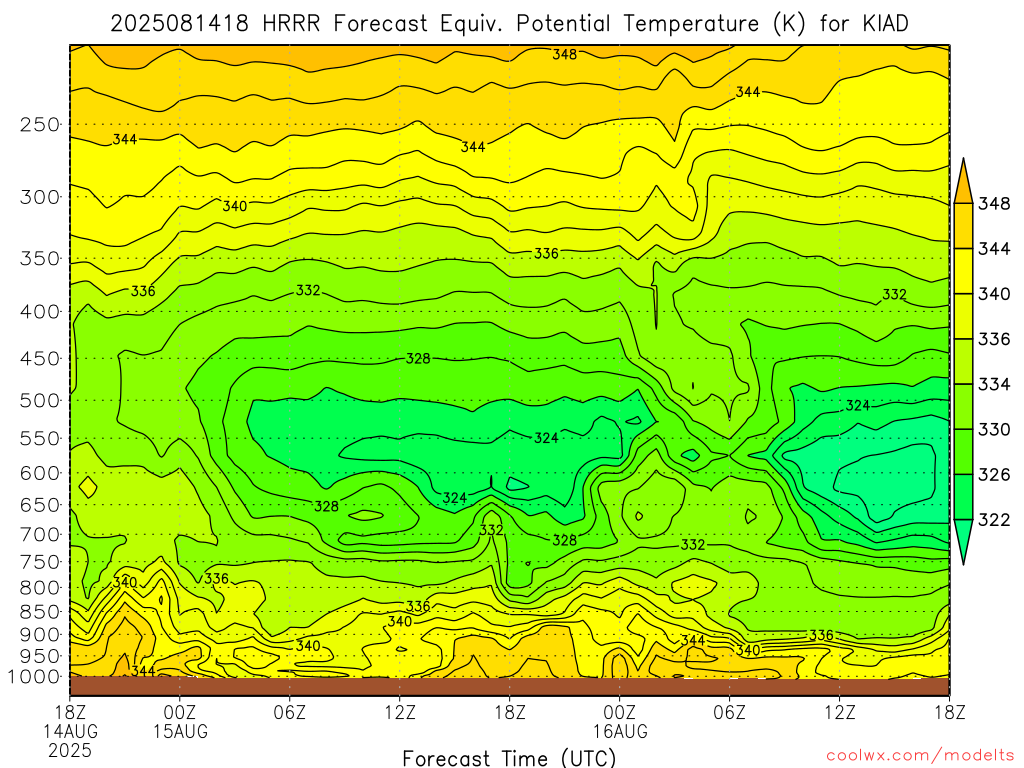The width and height of the screenshot is (1024, 768).
Task: Select the 750 pressure axis label
Action: [x=39, y=562]
